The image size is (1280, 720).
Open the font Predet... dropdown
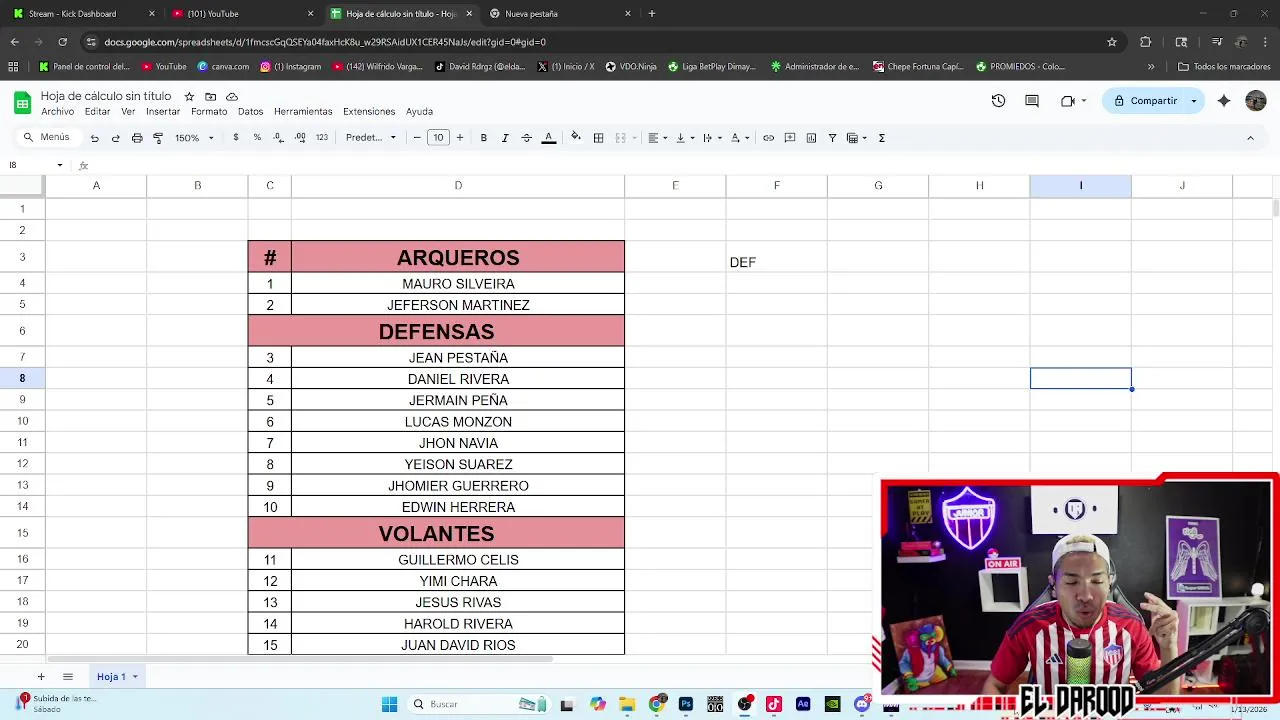[371, 138]
